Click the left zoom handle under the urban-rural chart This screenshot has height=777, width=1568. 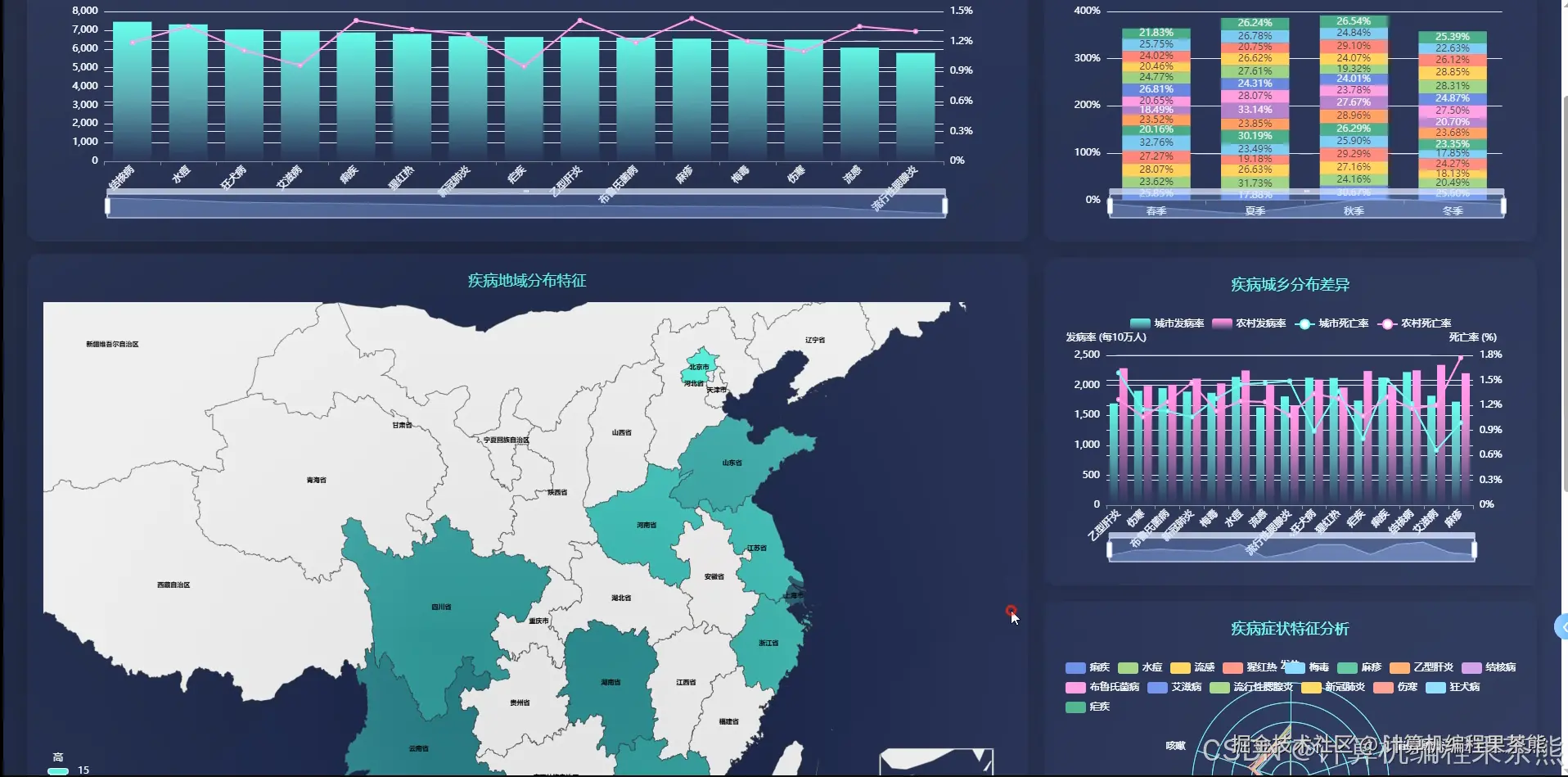click(x=1110, y=549)
